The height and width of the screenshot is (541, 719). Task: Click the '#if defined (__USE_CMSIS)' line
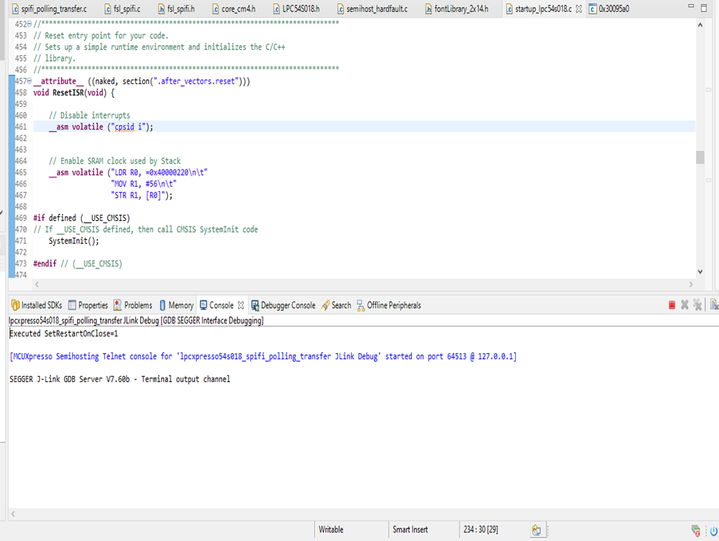point(82,218)
